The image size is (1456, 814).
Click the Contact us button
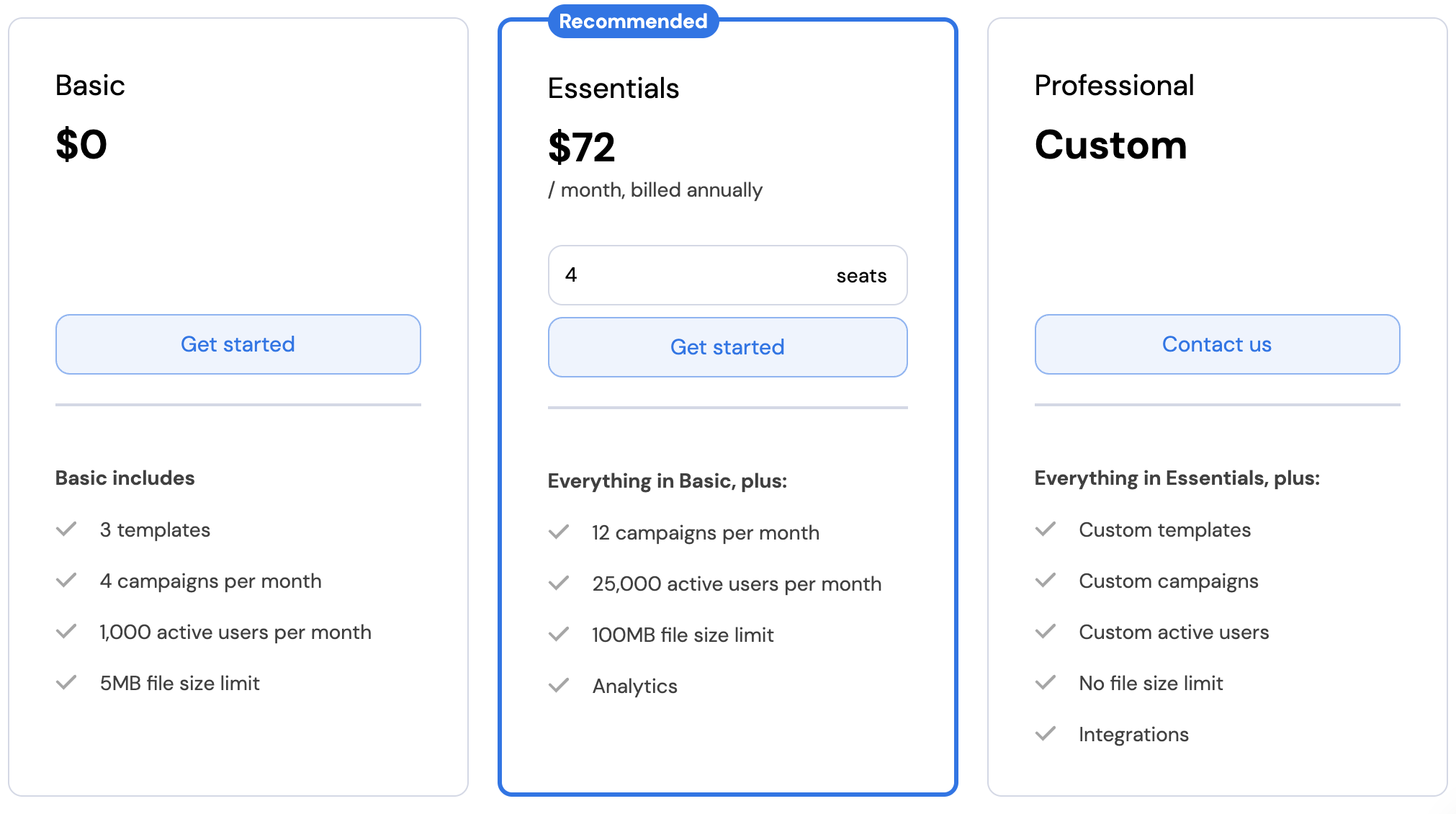1217,344
